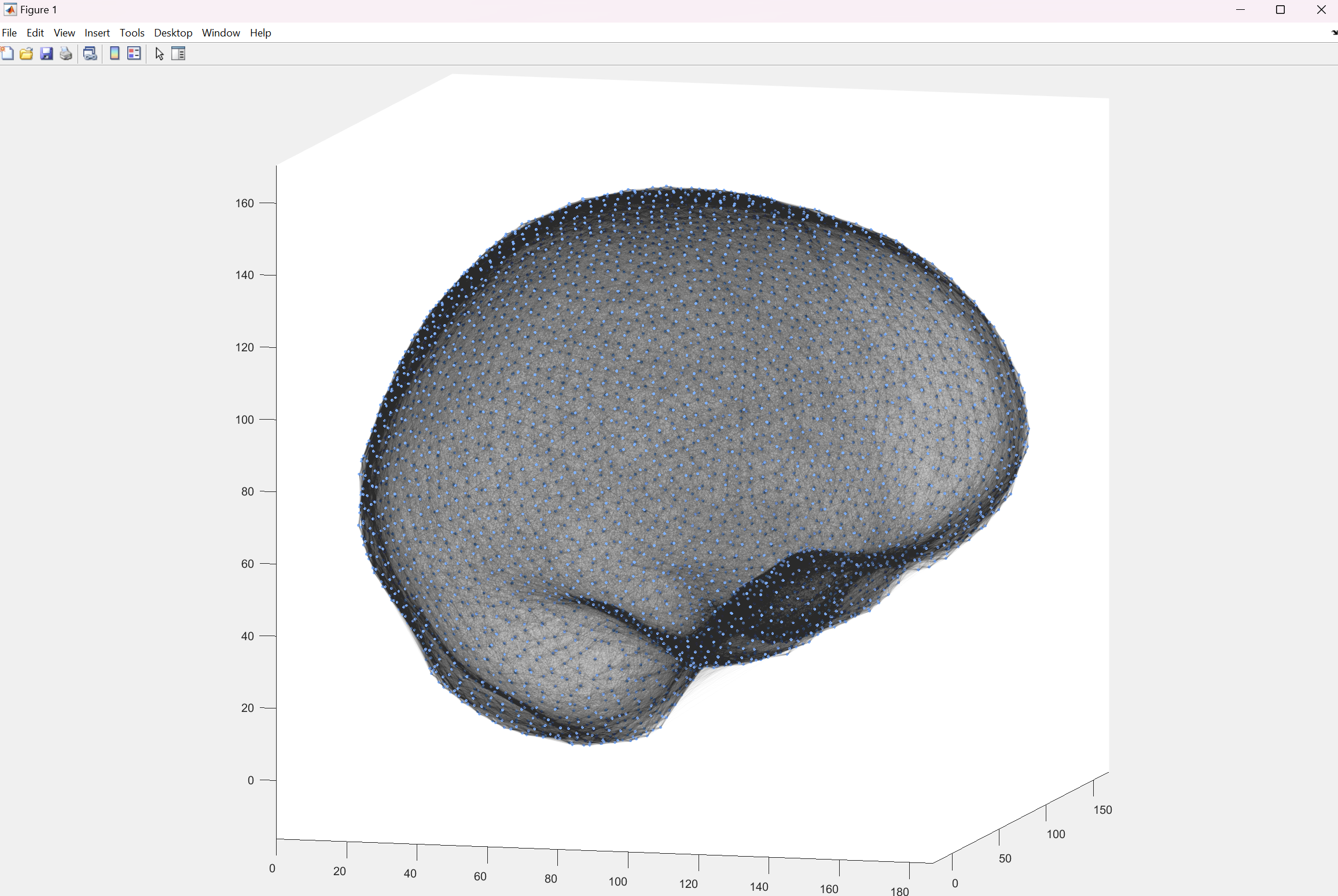Open the Property Inspector panel icon

point(178,54)
